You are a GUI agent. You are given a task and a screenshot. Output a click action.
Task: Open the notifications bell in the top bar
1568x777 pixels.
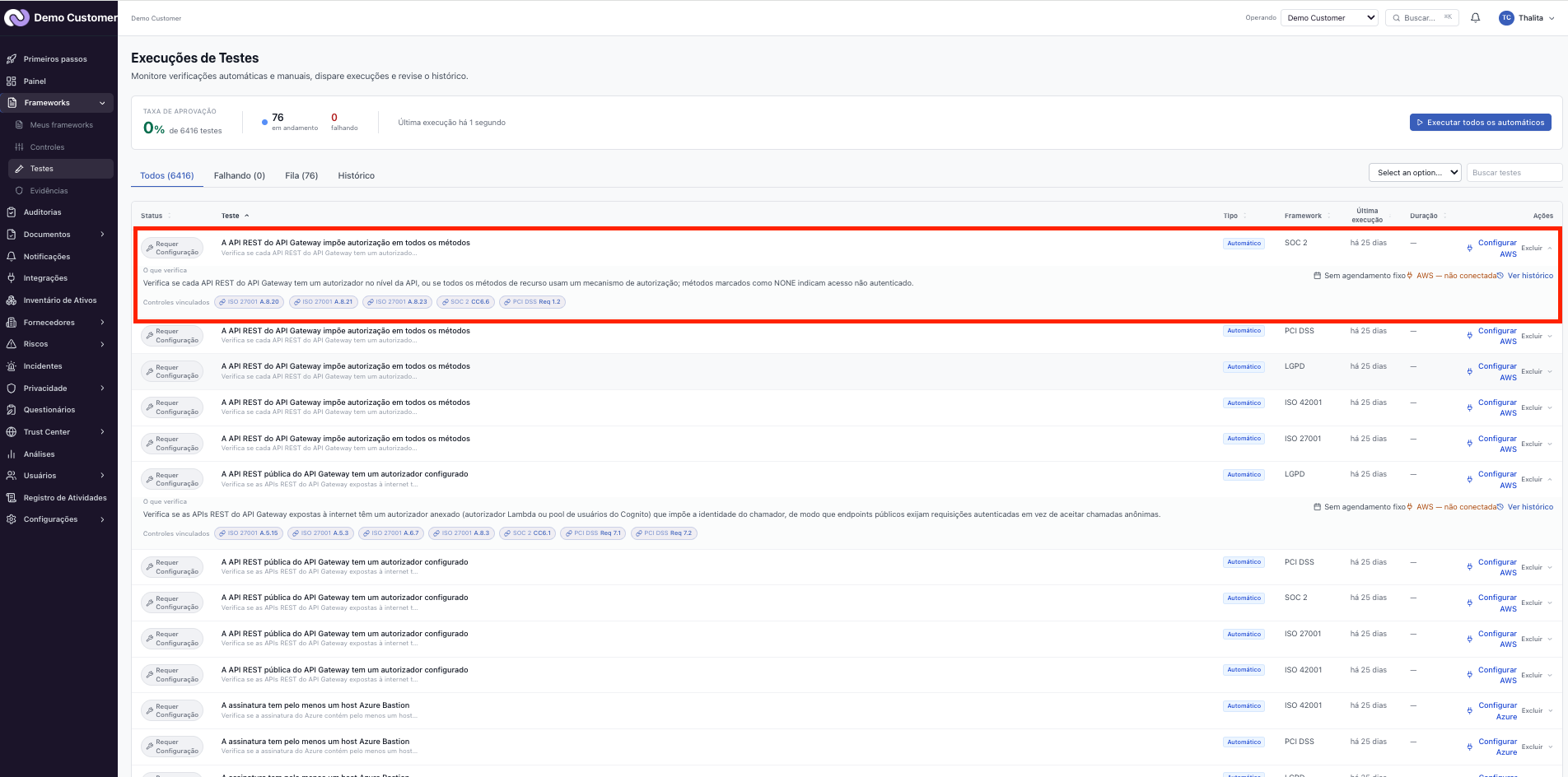pos(1476,17)
